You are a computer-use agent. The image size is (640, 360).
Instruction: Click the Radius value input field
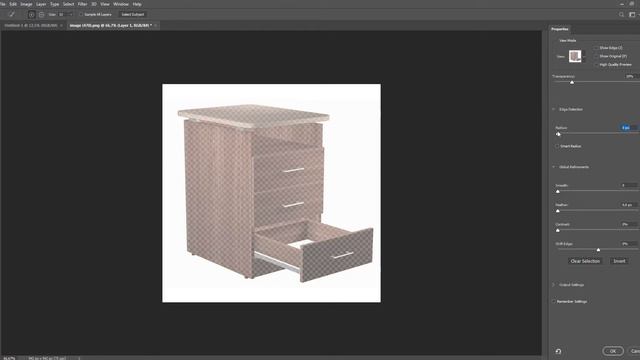click(x=628, y=128)
